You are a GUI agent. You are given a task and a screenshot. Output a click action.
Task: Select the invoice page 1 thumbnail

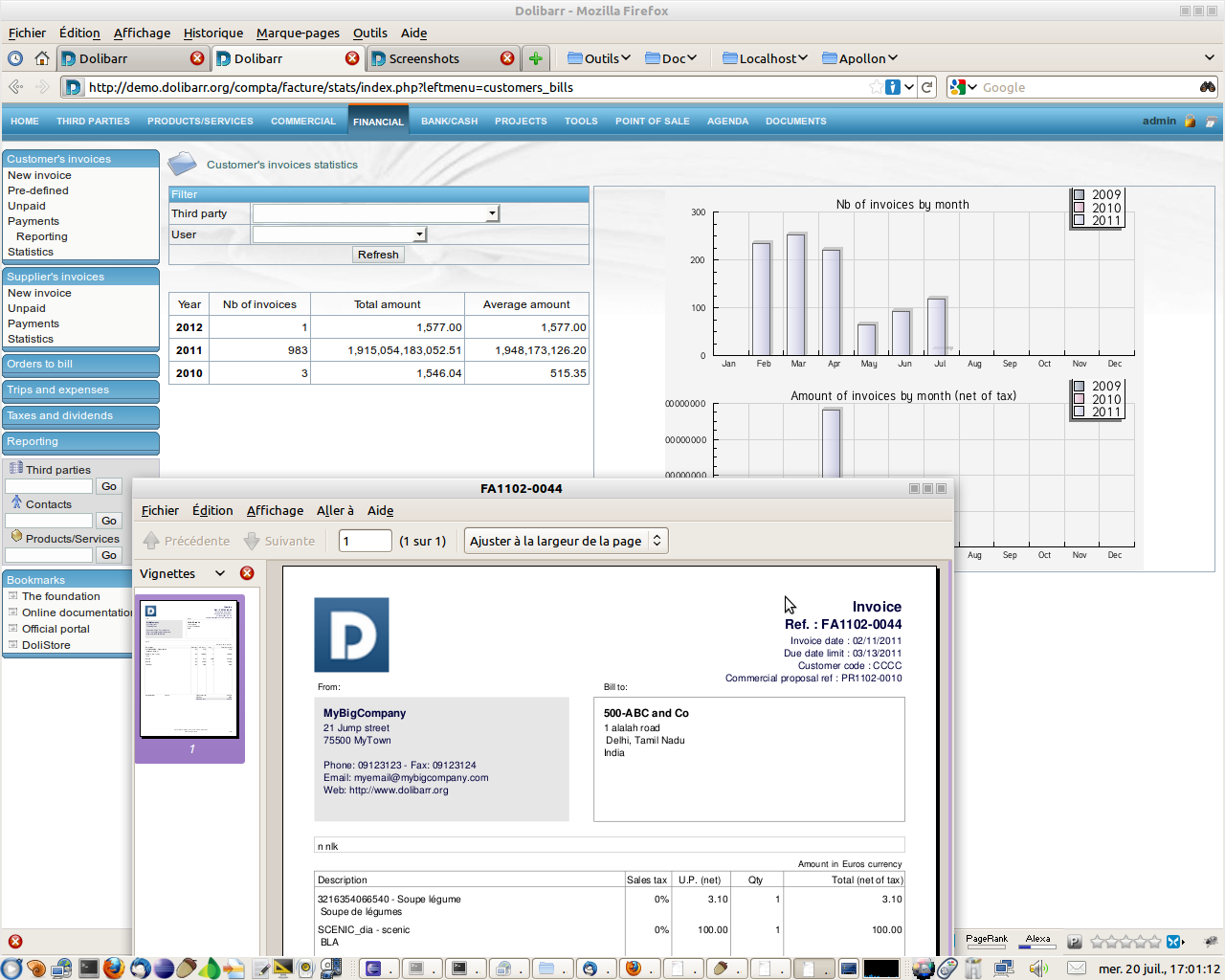point(189,669)
